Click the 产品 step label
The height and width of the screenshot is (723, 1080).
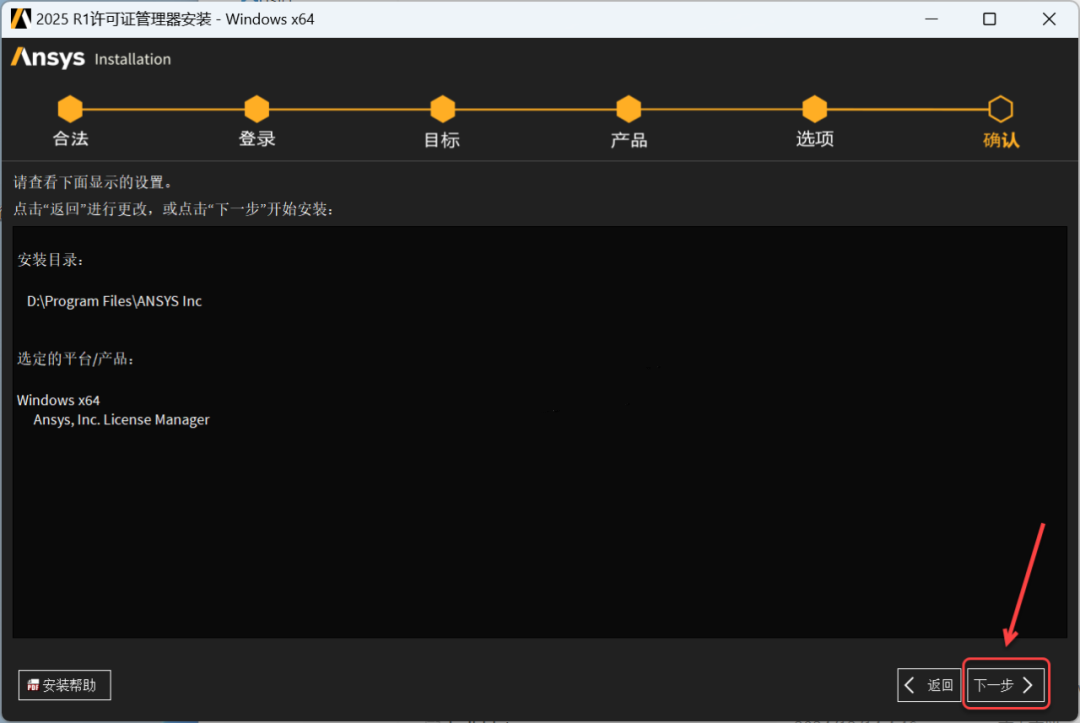(x=629, y=140)
